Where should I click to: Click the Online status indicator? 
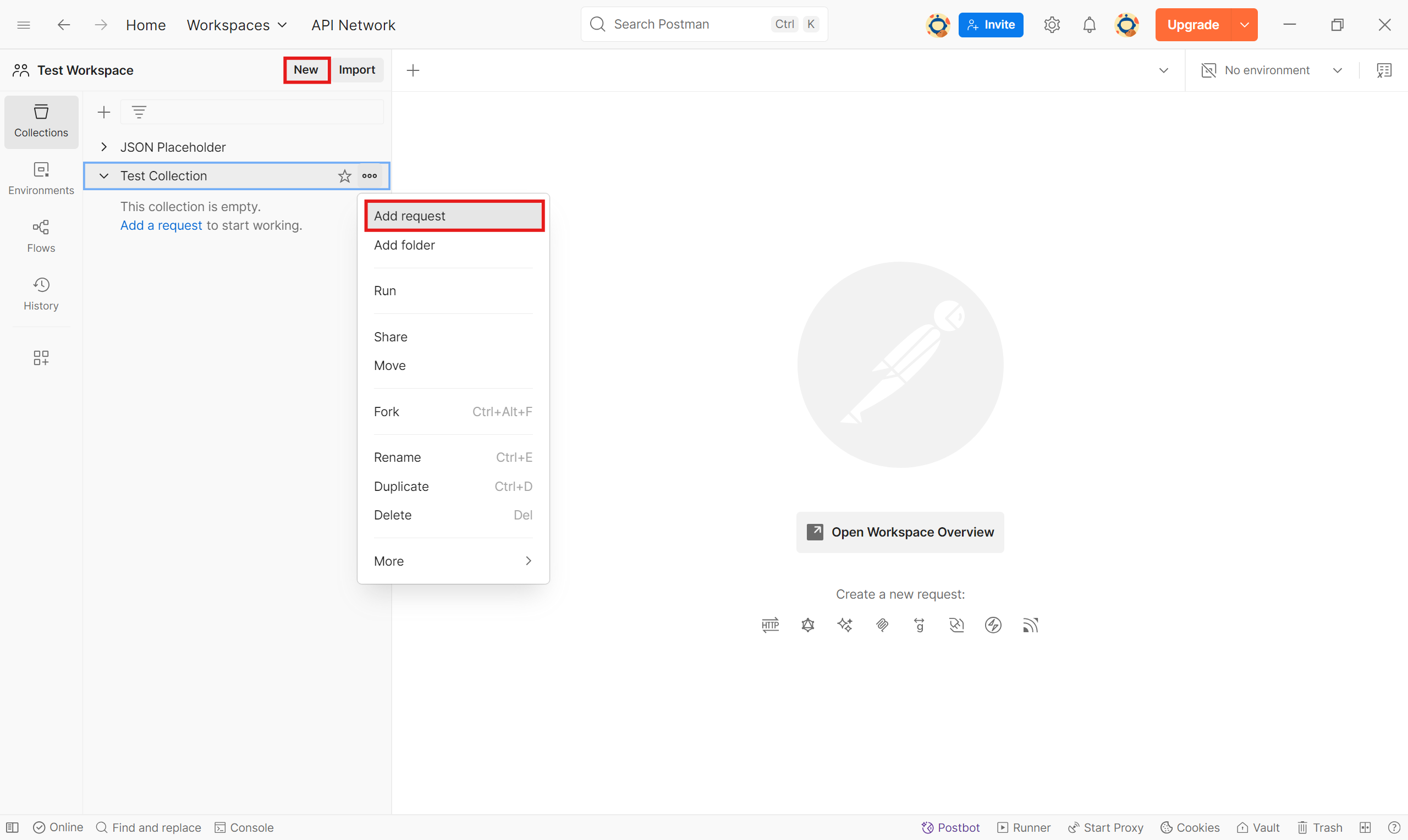(x=58, y=827)
